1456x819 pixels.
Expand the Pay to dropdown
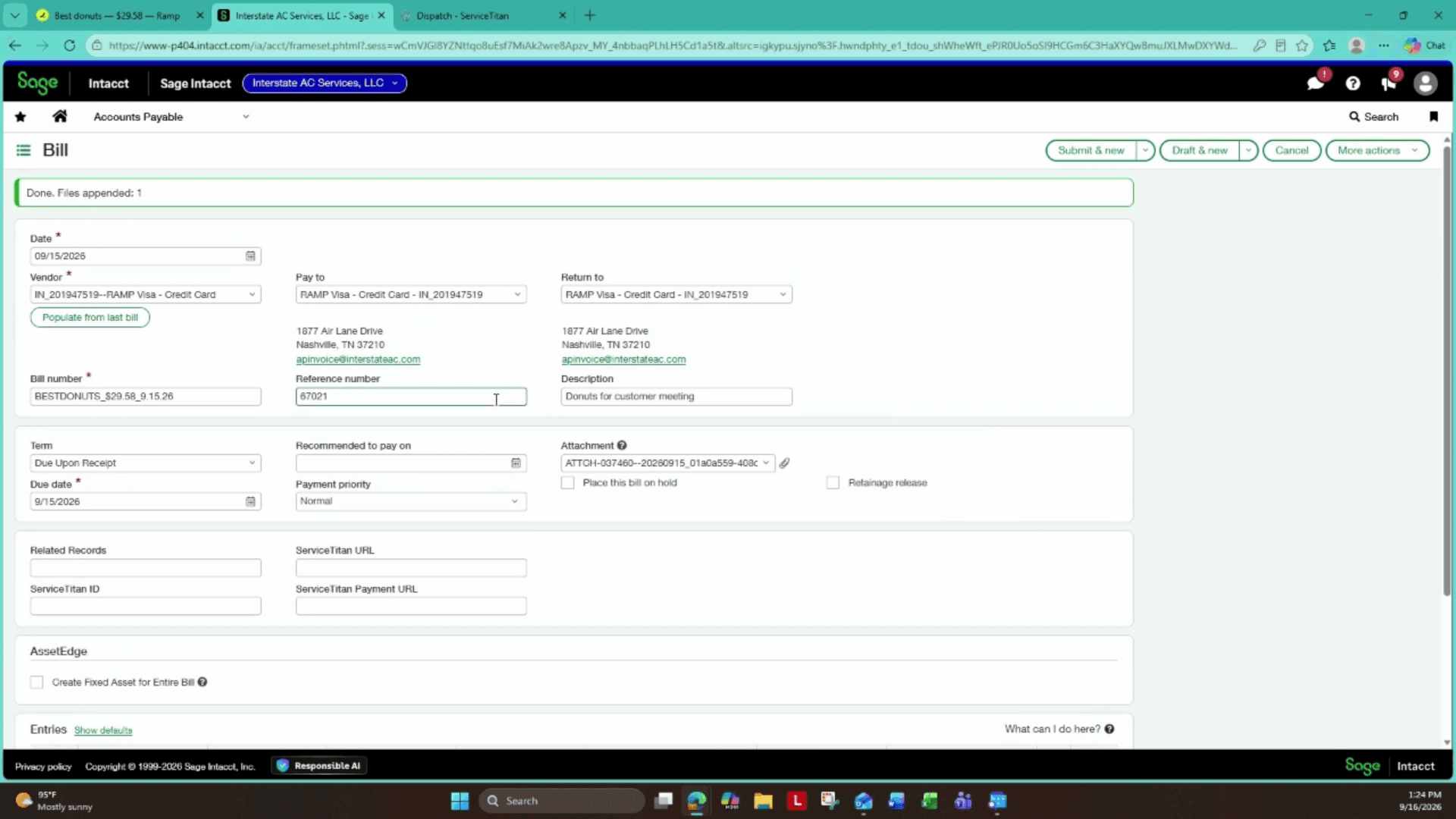pos(517,295)
